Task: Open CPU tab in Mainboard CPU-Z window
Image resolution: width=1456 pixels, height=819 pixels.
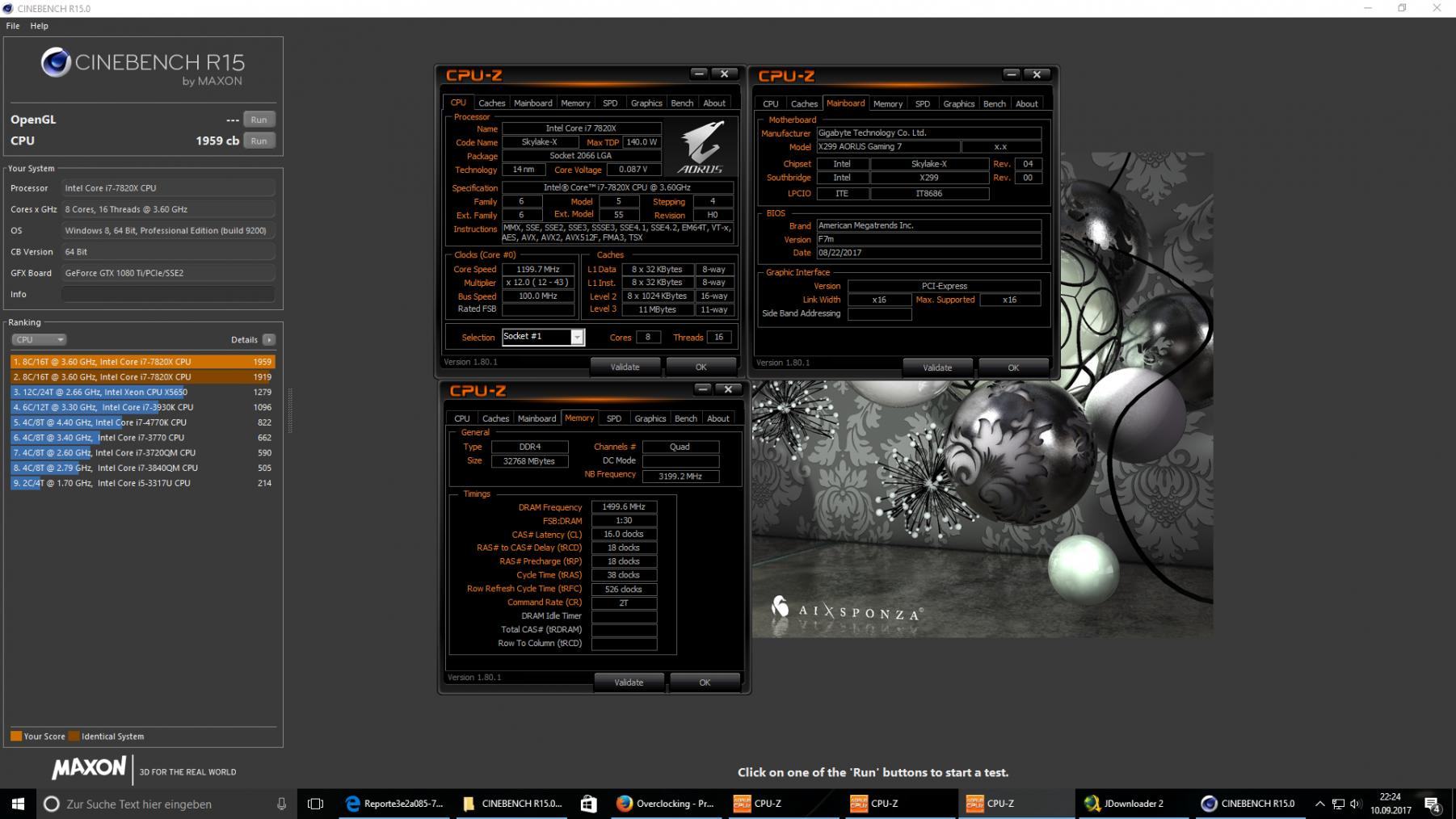Action: click(x=771, y=104)
